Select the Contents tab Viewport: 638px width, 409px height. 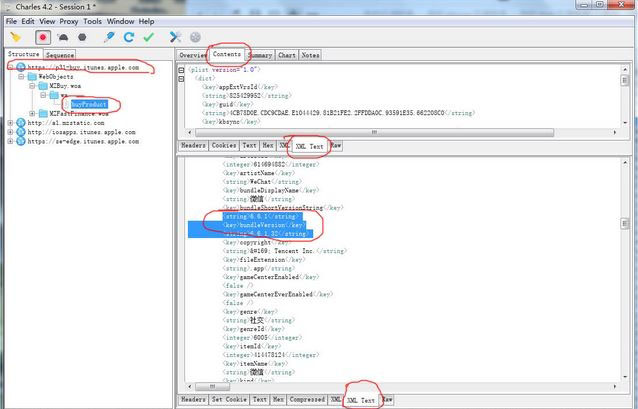[227, 54]
